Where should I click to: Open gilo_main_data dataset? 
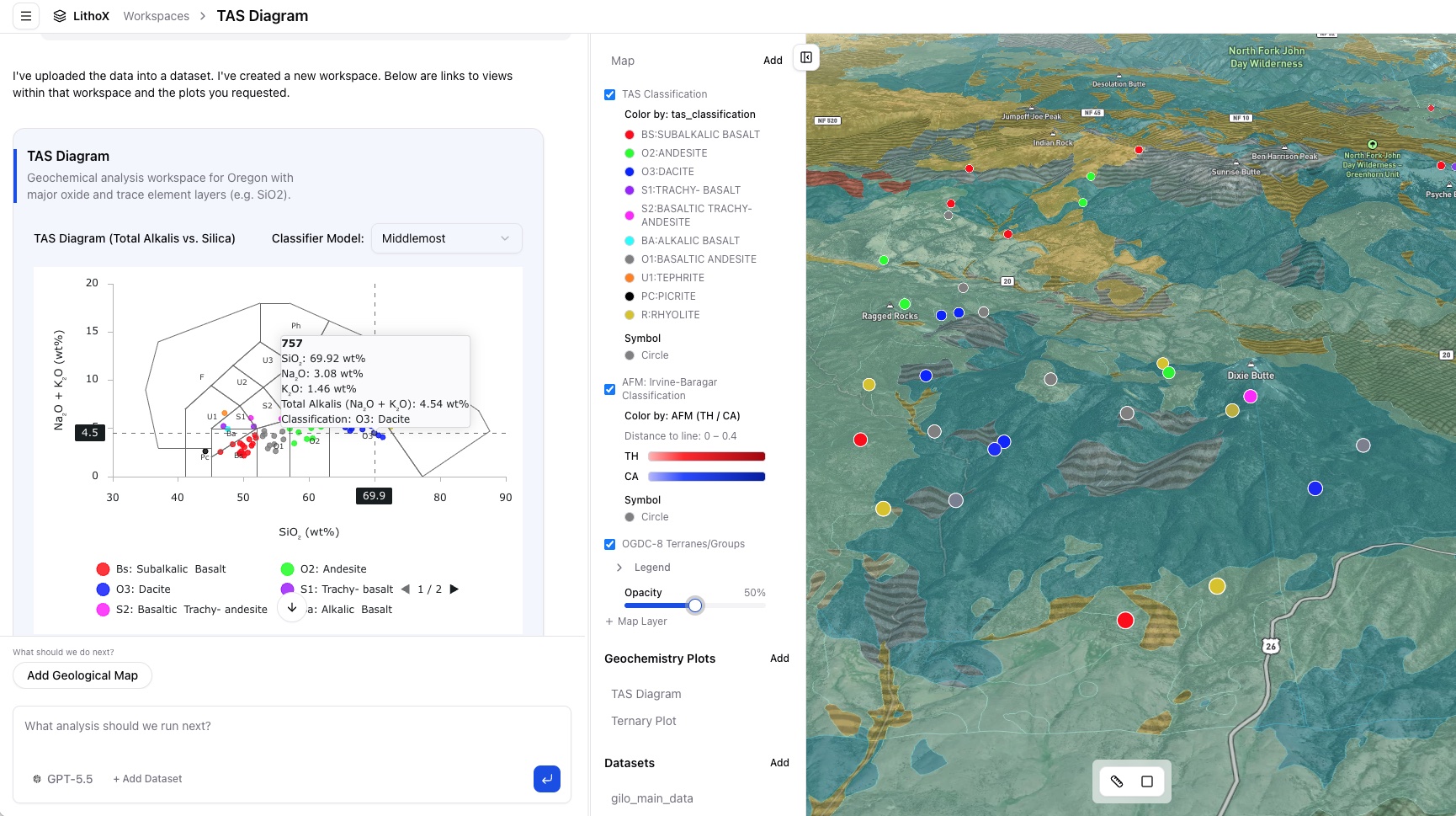click(x=652, y=798)
